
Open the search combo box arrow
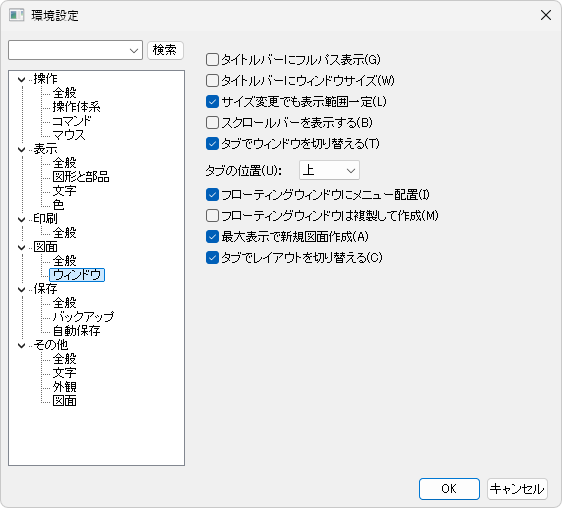click(x=134, y=50)
